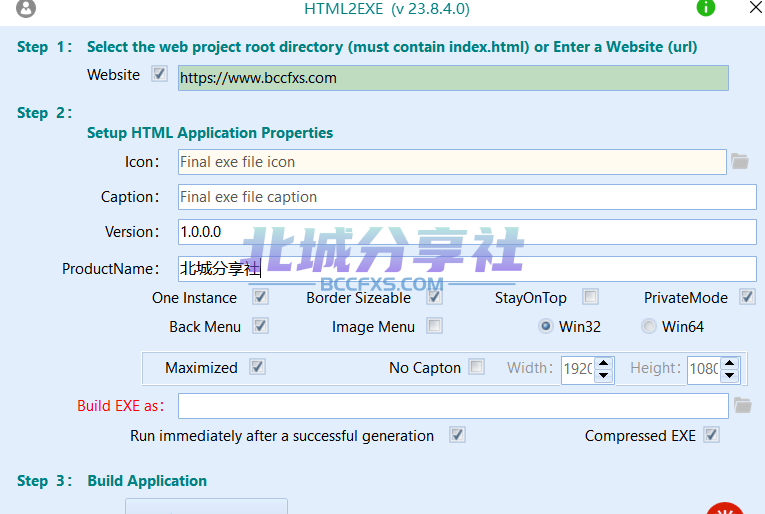
Task: Toggle Border Sizeable checkbox
Action: click(434, 297)
